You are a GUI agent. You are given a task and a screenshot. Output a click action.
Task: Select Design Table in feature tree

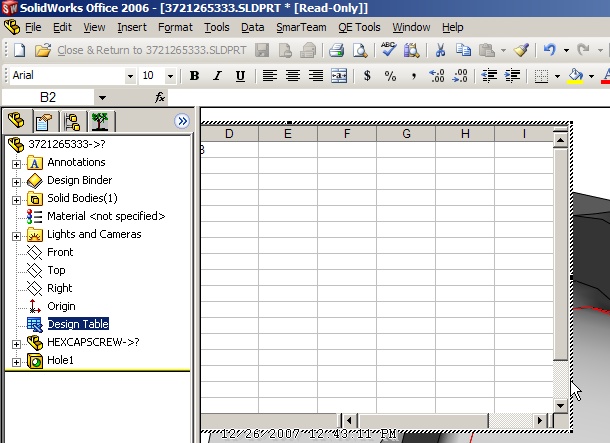tap(78, 324)
